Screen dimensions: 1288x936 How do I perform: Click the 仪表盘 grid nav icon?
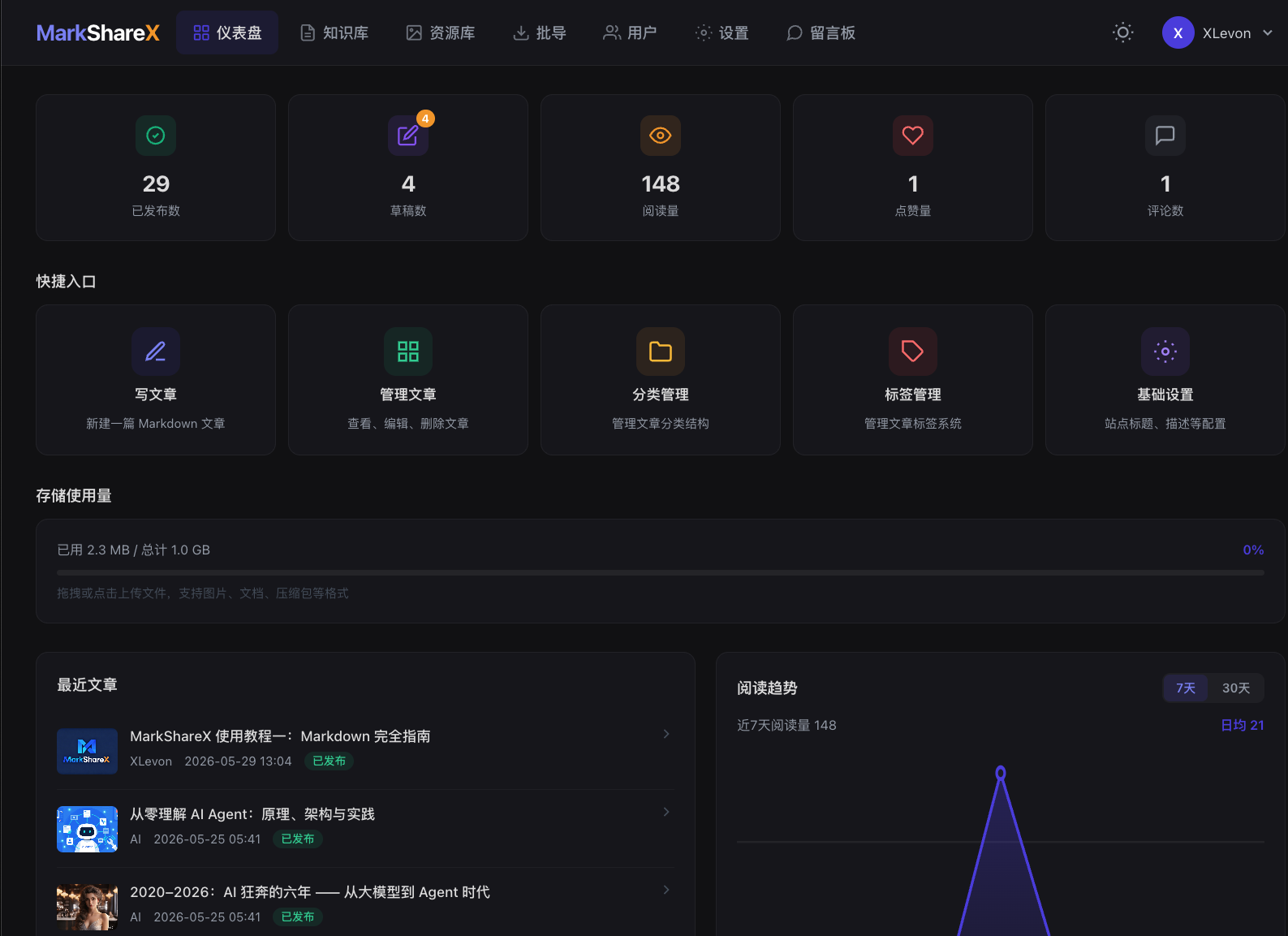point(201,32)
